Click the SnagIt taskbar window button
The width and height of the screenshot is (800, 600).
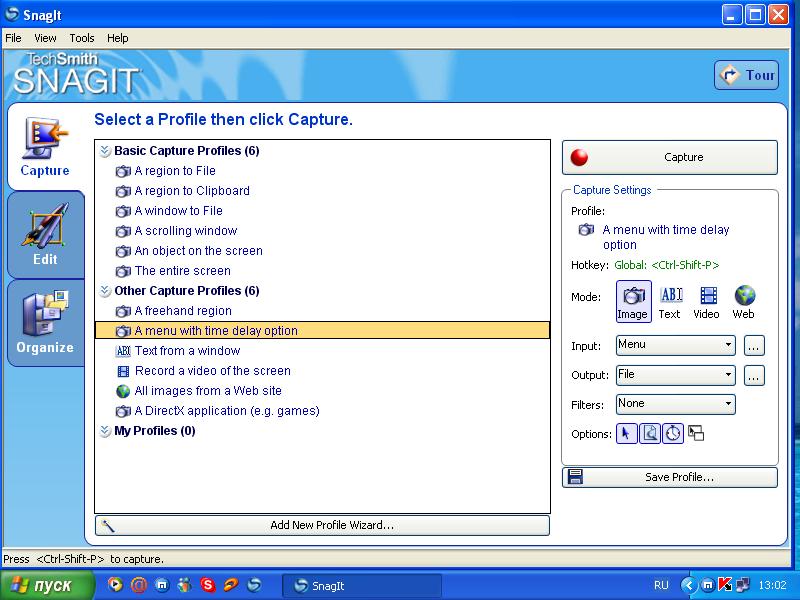pos(362,586)
